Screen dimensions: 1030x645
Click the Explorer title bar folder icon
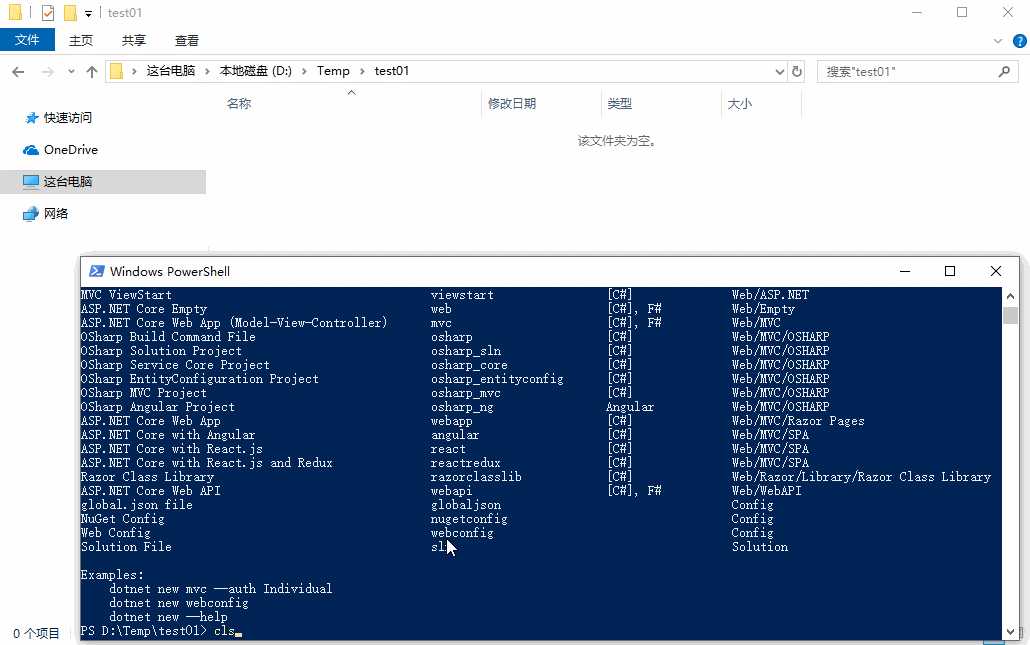(15, 12)
